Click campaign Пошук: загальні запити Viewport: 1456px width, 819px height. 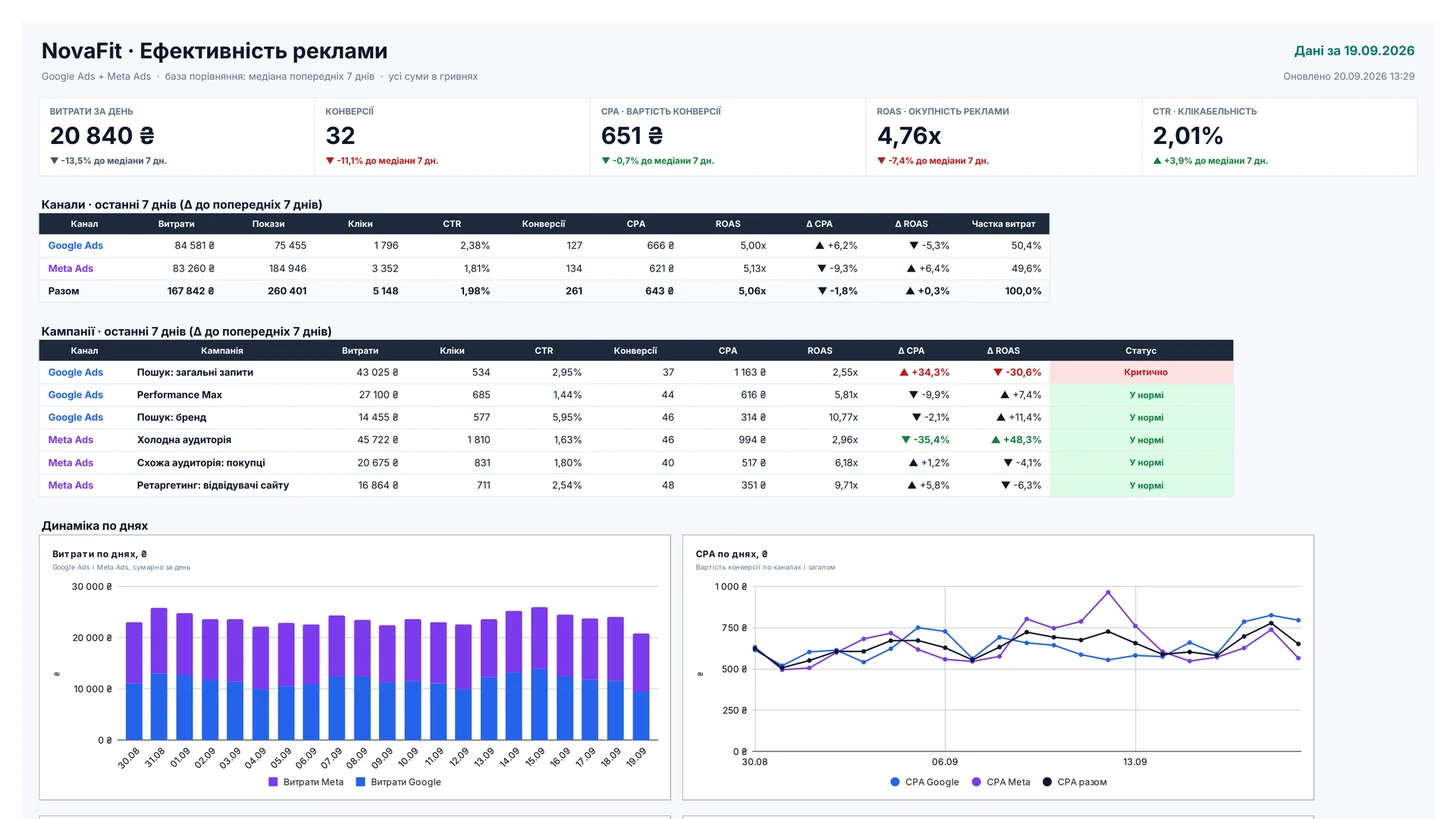(195, 372)
